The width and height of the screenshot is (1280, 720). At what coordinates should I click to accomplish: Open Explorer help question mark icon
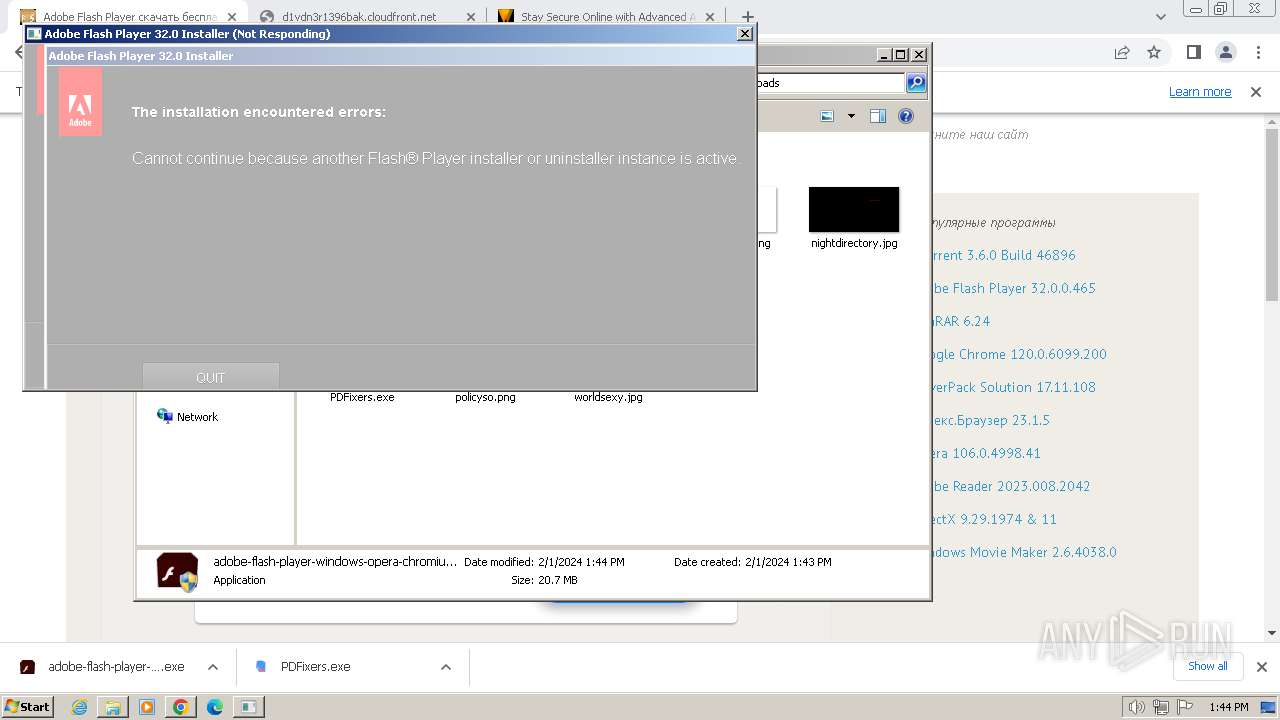click(906, 116)
